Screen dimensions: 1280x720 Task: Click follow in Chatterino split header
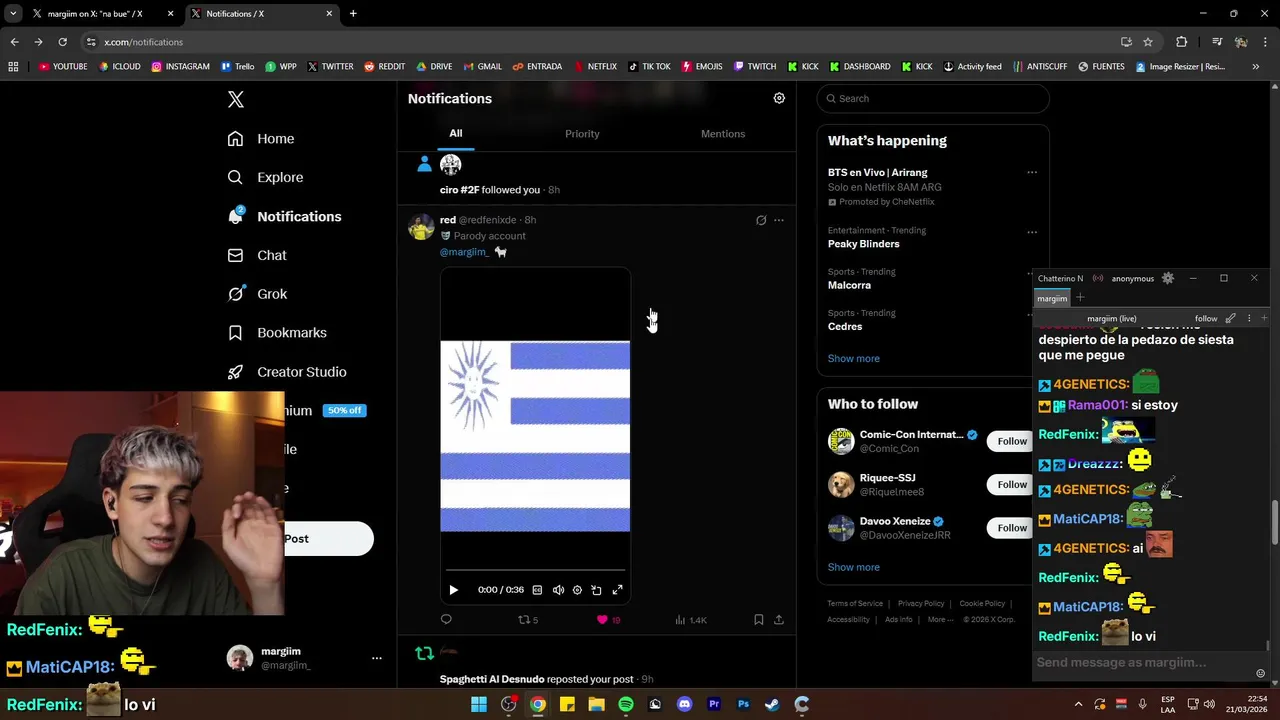click(x=1206, y=318)
